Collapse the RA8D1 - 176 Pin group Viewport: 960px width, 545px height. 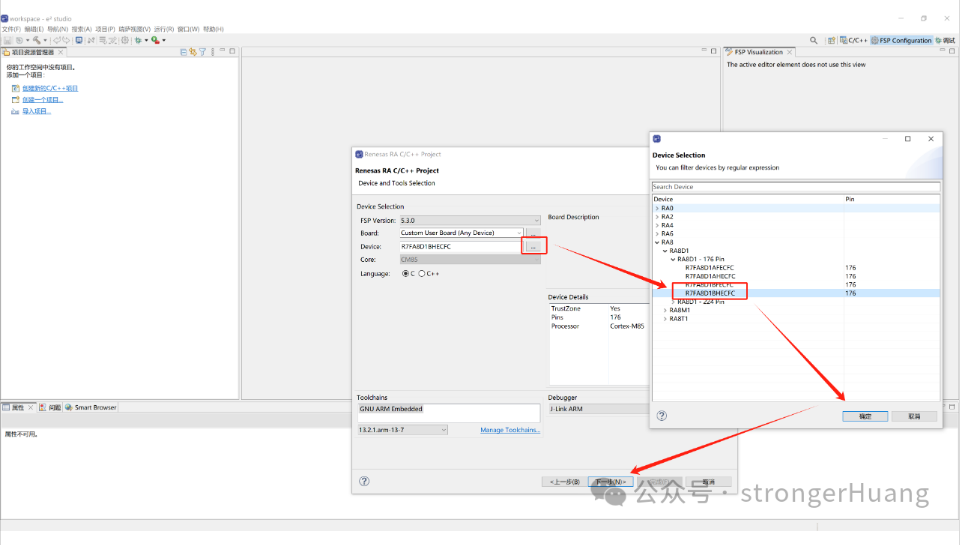click(x=673, y=260)
